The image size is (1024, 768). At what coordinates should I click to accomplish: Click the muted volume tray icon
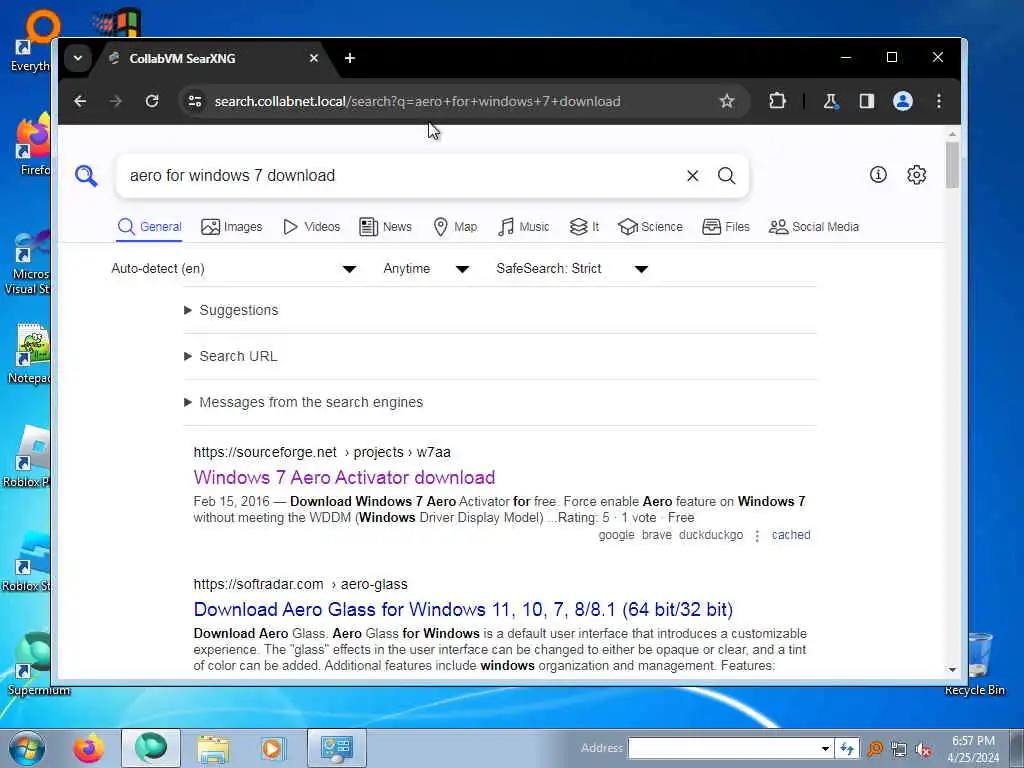923,750
